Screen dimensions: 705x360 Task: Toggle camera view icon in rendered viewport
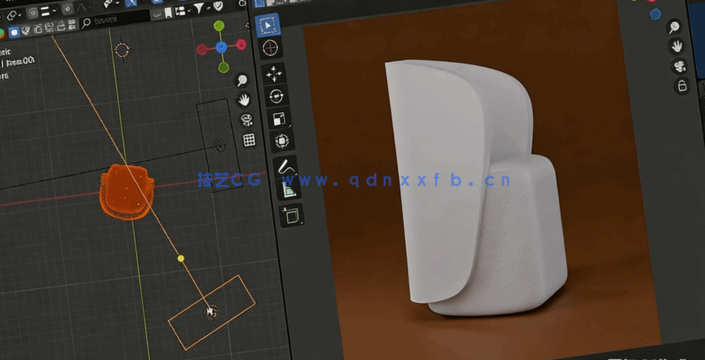pos(679,66)
